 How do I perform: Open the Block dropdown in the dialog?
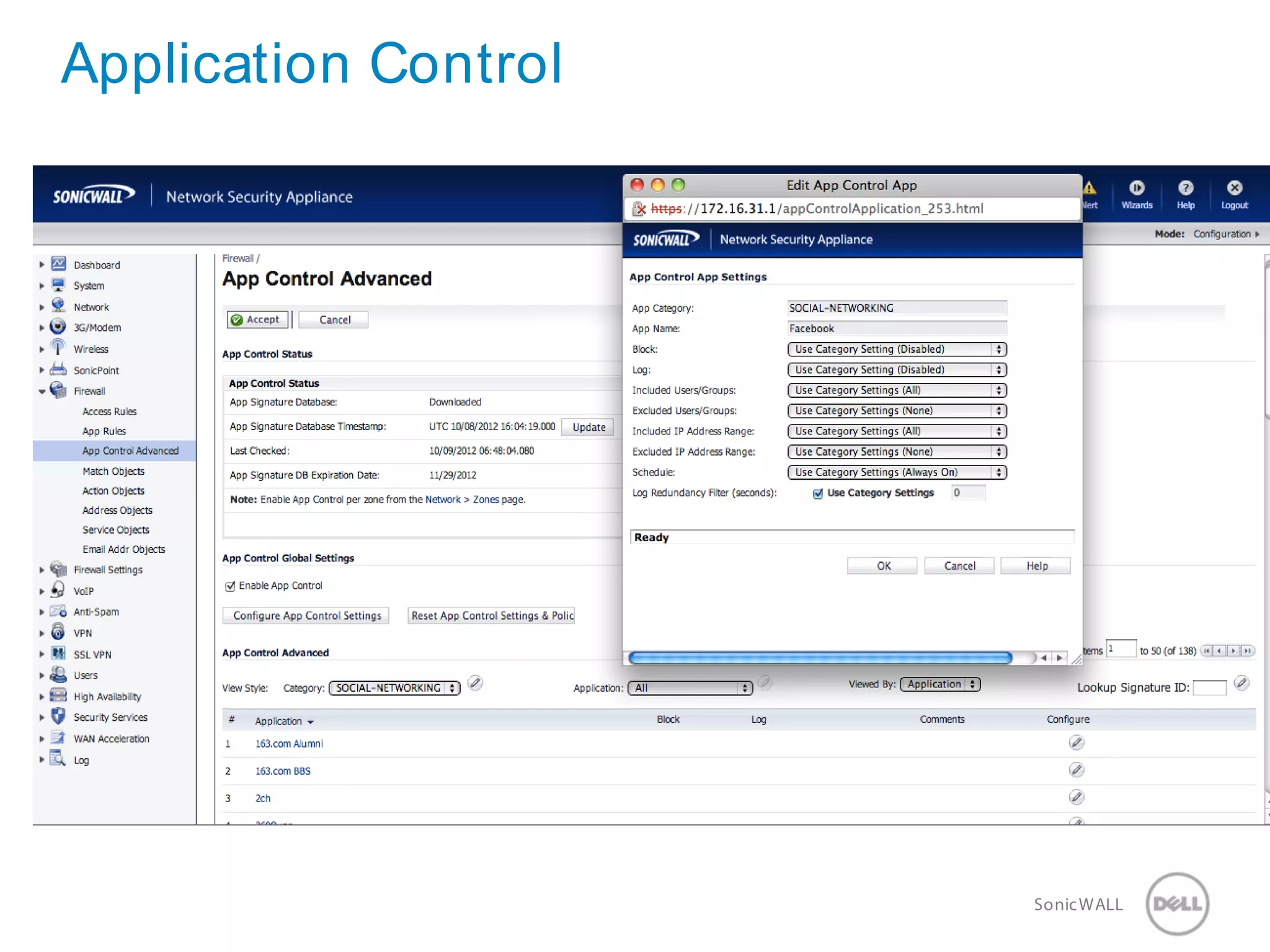tap(897, 350)
